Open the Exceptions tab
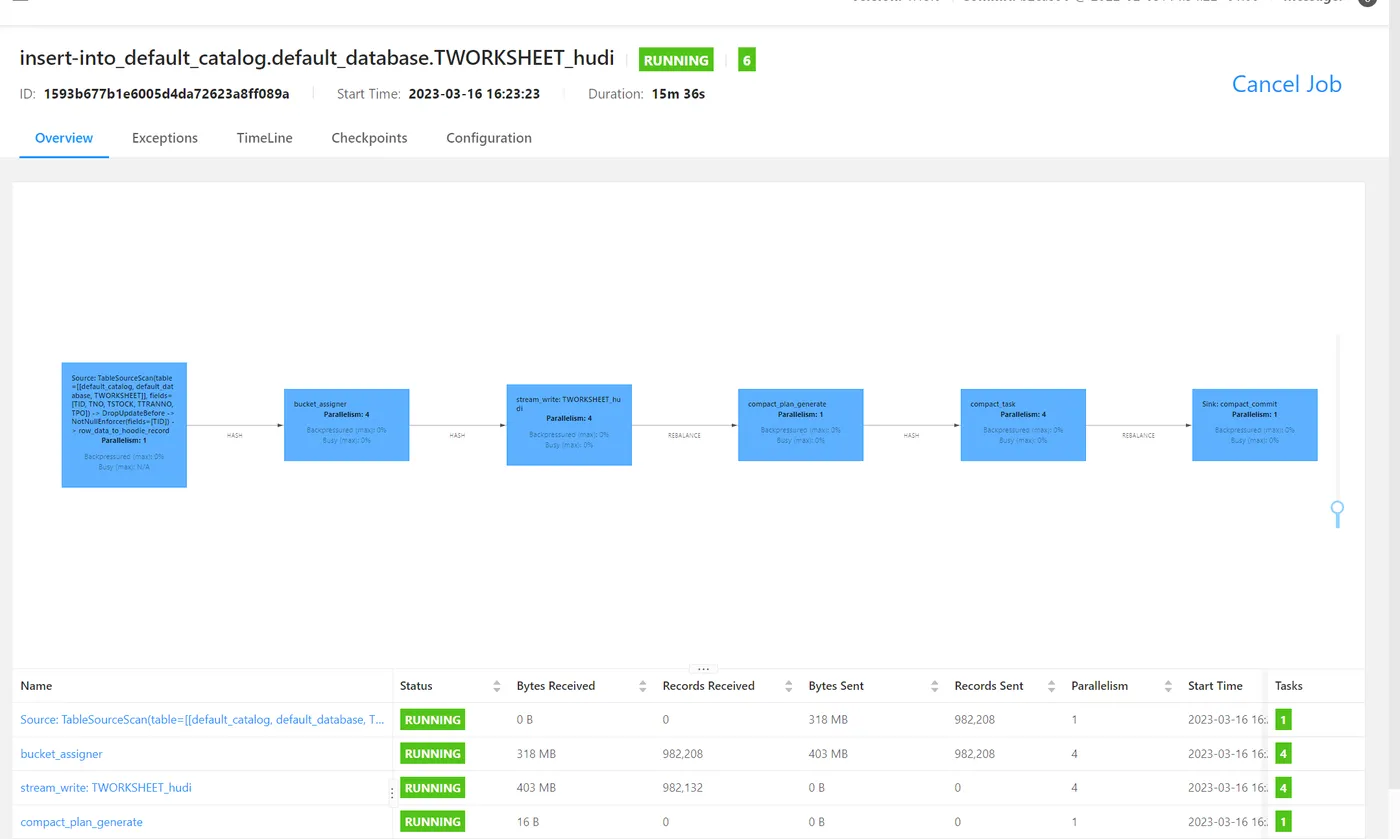 tap(165, 138)
